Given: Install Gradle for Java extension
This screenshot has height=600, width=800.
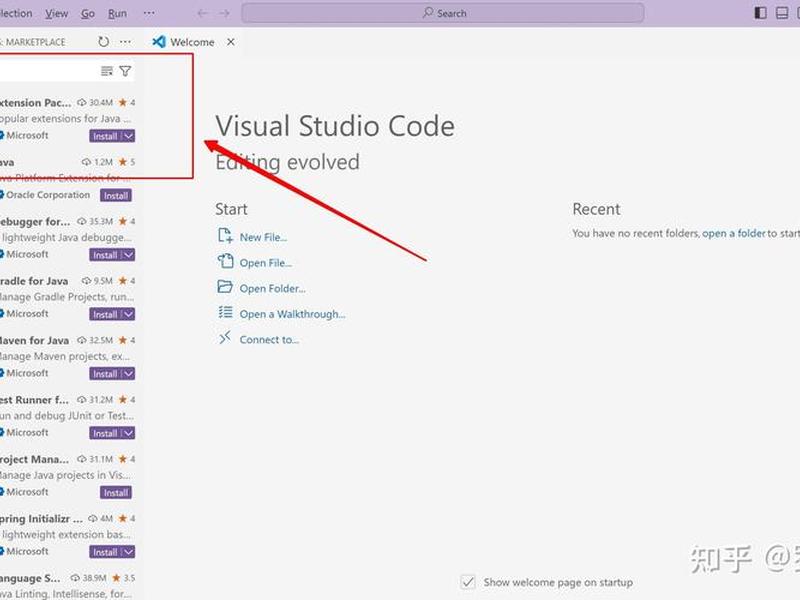Looking at the screenshot, I should click(105, 314).
